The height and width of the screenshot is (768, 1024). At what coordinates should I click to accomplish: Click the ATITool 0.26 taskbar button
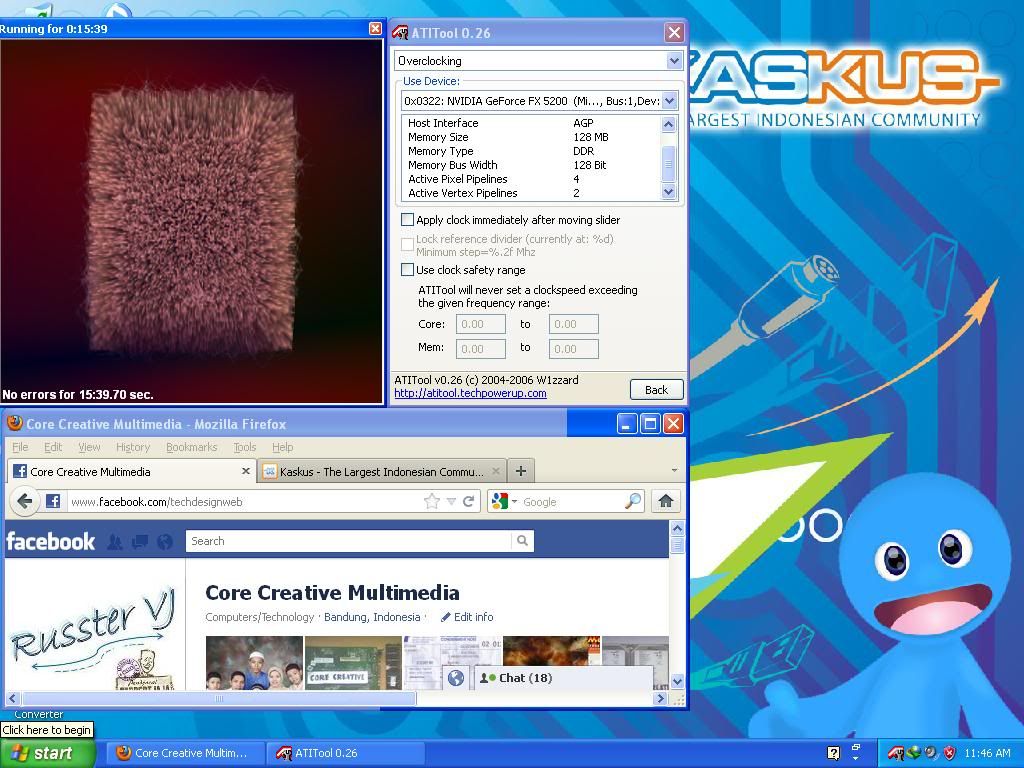point(345,753)
